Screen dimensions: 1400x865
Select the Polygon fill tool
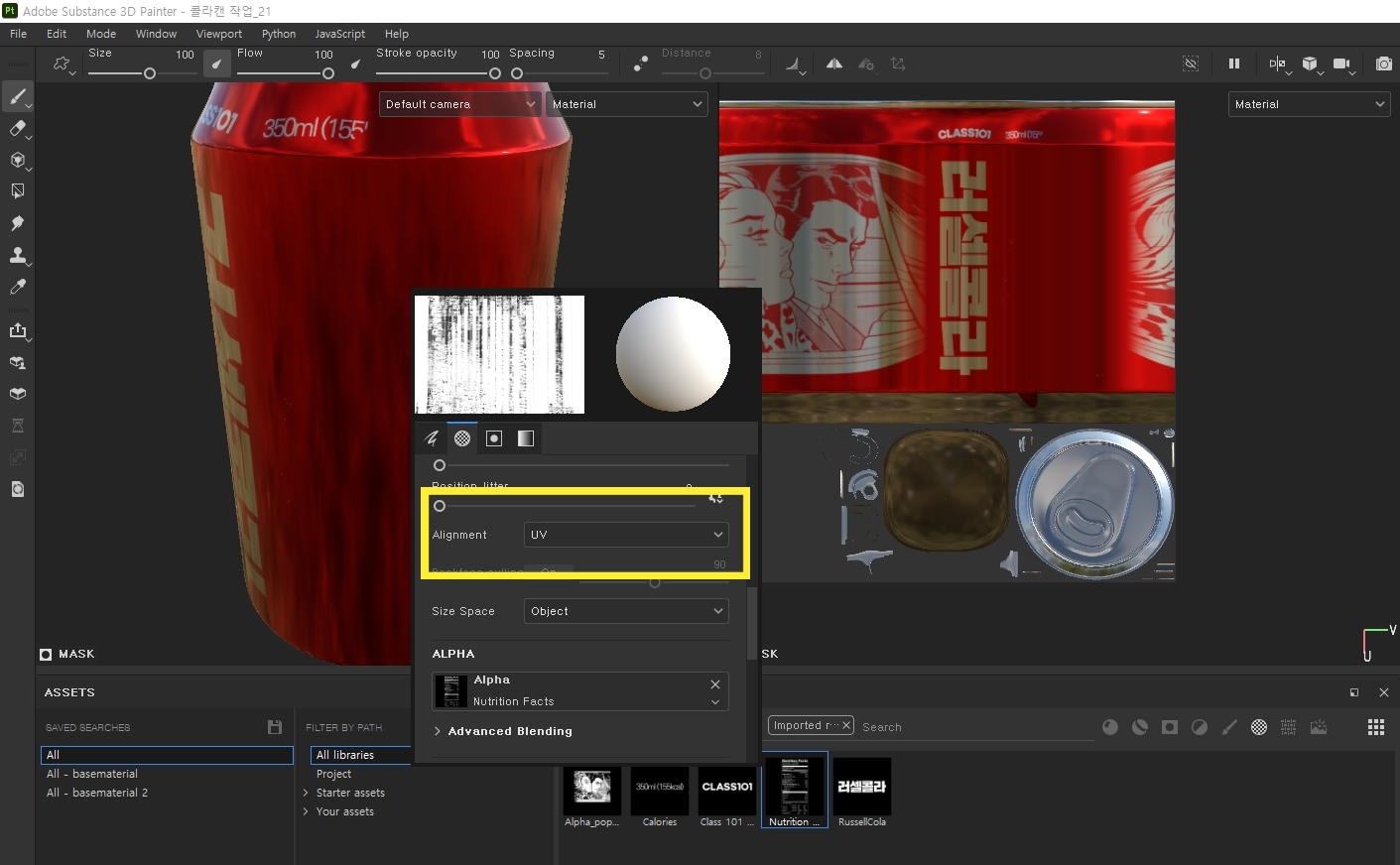(17, 191)
